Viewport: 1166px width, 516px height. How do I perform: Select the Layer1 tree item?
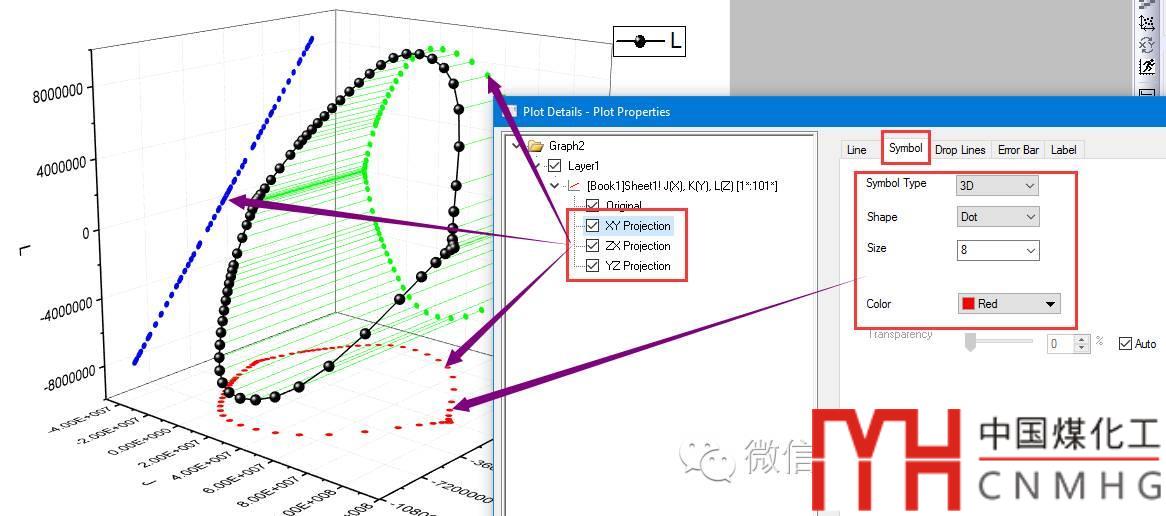(x=584, y=166)
